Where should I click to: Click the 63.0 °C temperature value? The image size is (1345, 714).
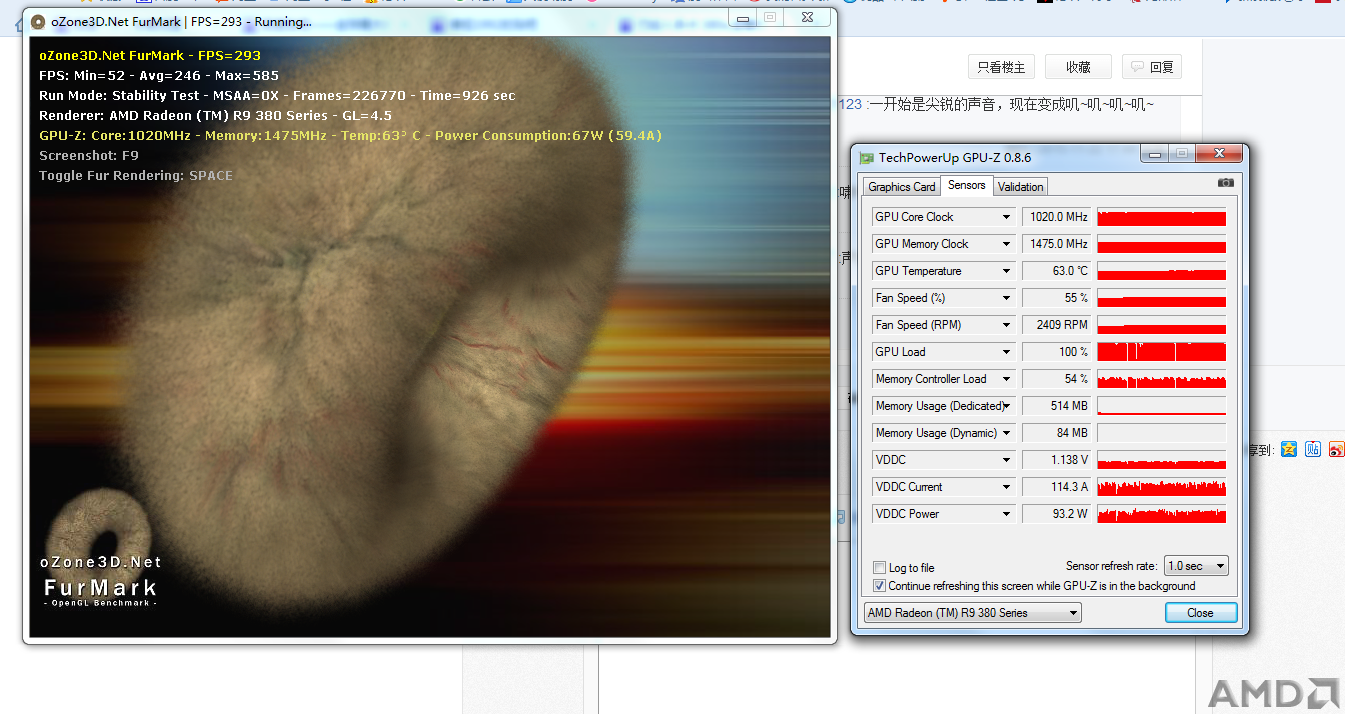click(1056, 271)
